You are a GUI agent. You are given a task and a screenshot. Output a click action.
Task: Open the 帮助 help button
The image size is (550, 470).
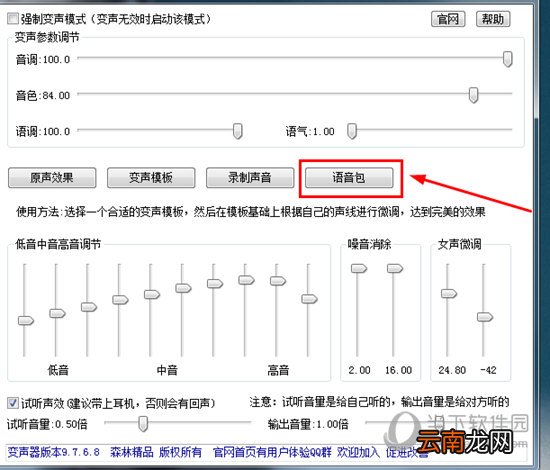(x=493, y=19)
